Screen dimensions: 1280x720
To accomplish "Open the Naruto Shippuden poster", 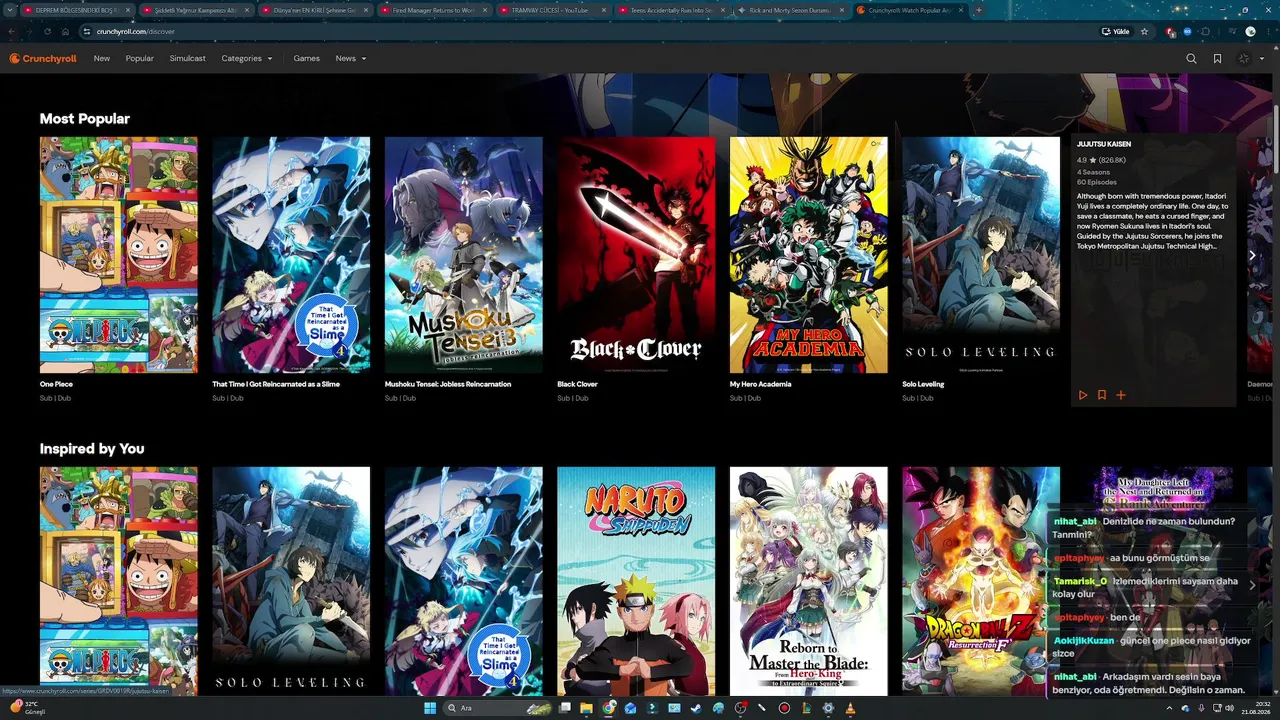I will pyautogui.click(x=636, y=581).
